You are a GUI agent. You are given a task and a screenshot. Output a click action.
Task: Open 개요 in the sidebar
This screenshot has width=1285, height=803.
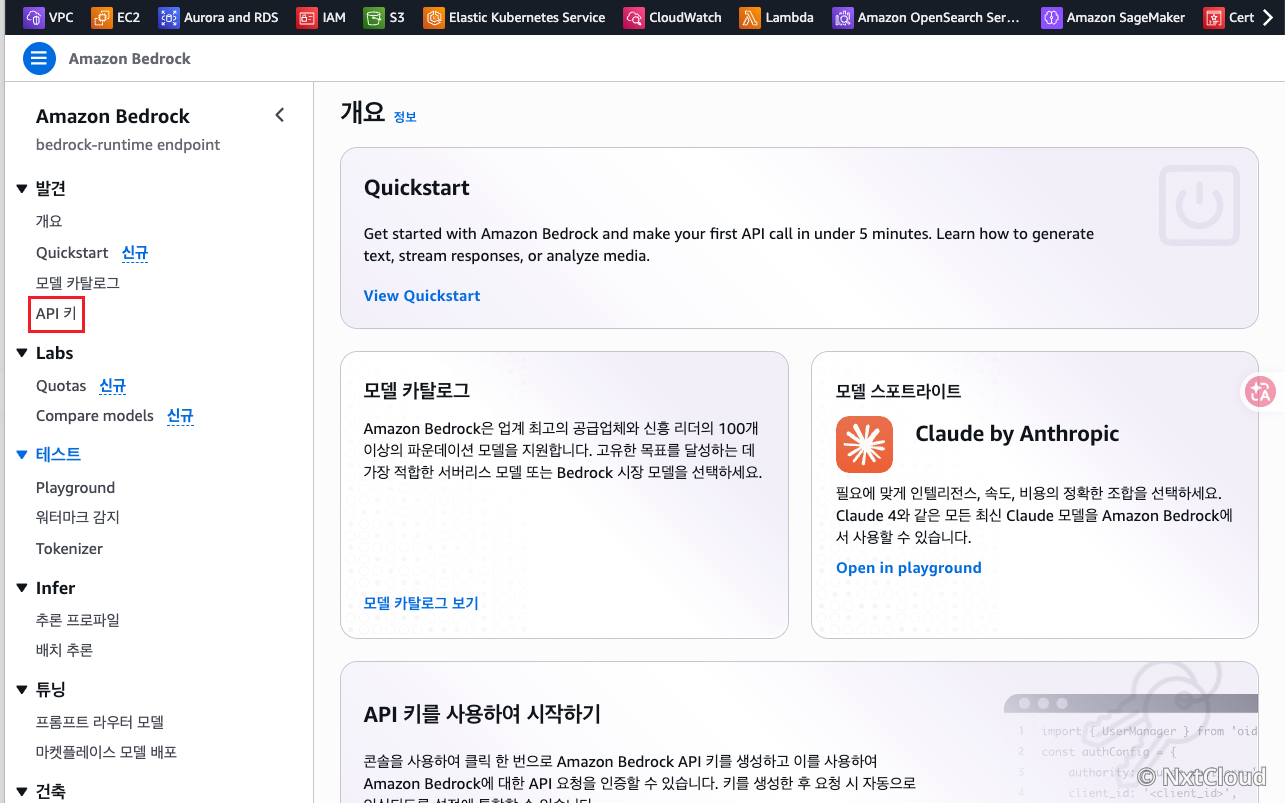tap(49, 221)
